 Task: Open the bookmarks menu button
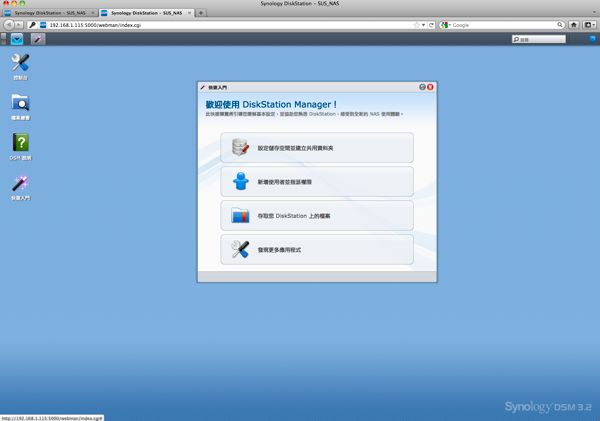(x=589, y=25)
